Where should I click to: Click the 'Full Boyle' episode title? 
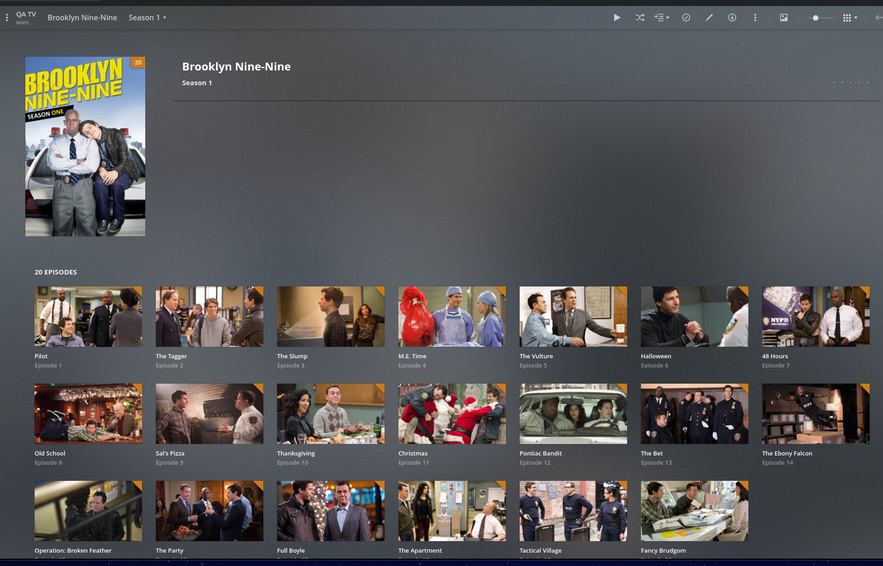click(291, 551)
